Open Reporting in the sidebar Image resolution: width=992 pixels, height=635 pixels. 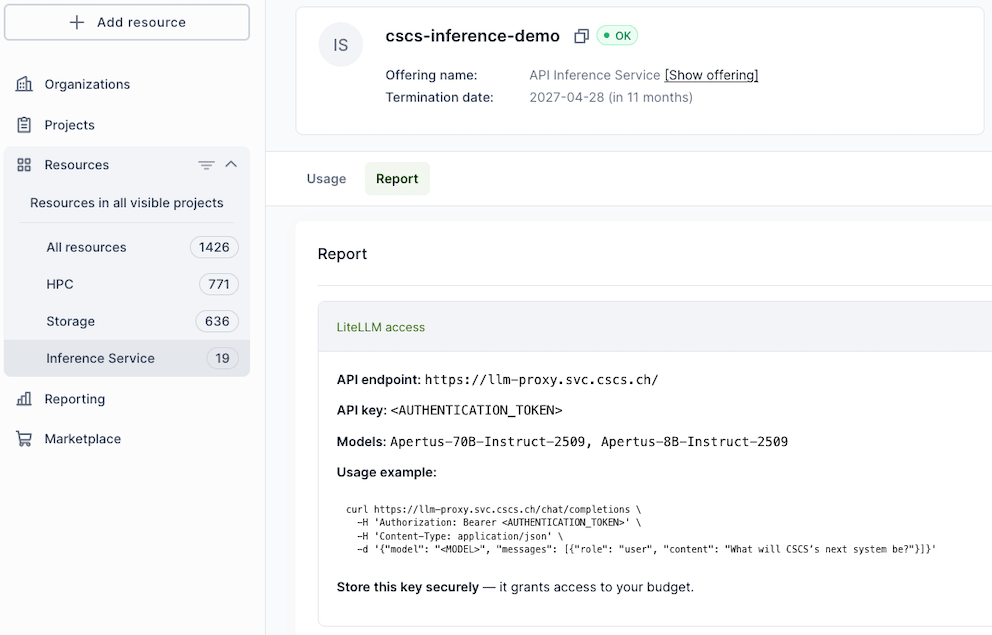click(x=75, y=399)
